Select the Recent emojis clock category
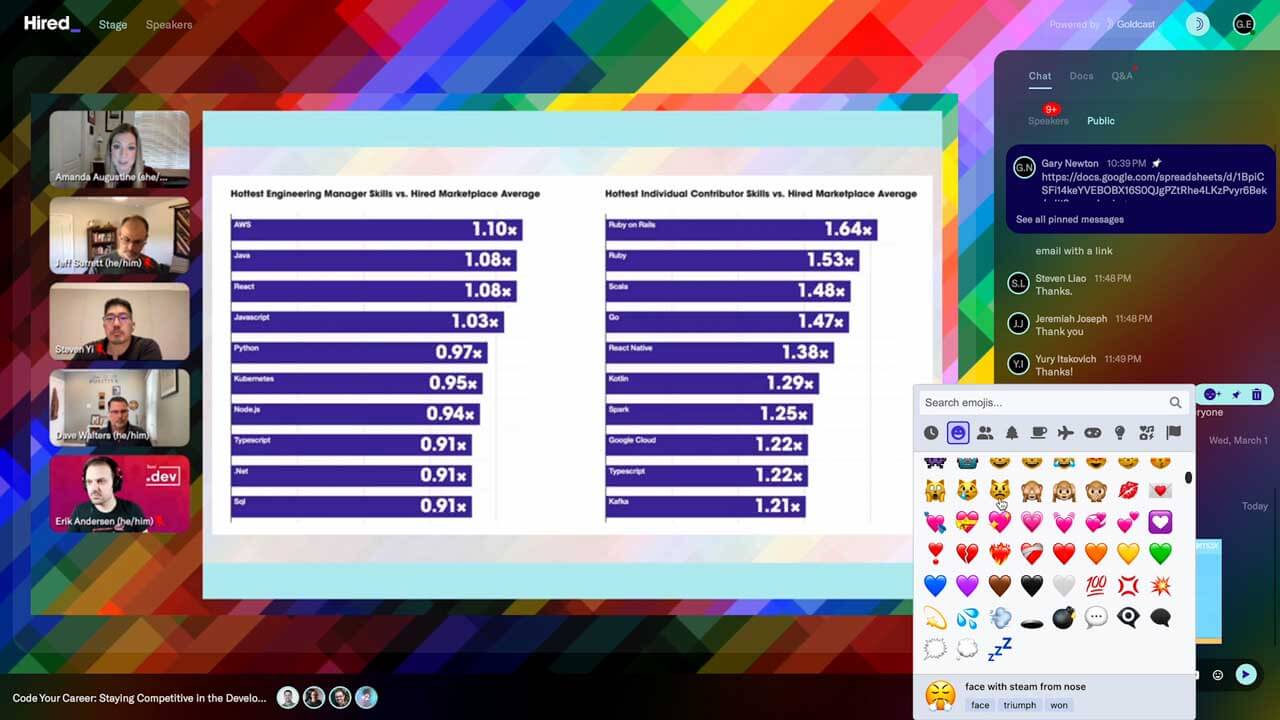This screenshot has height=720, width=1280. click(931, 433)
